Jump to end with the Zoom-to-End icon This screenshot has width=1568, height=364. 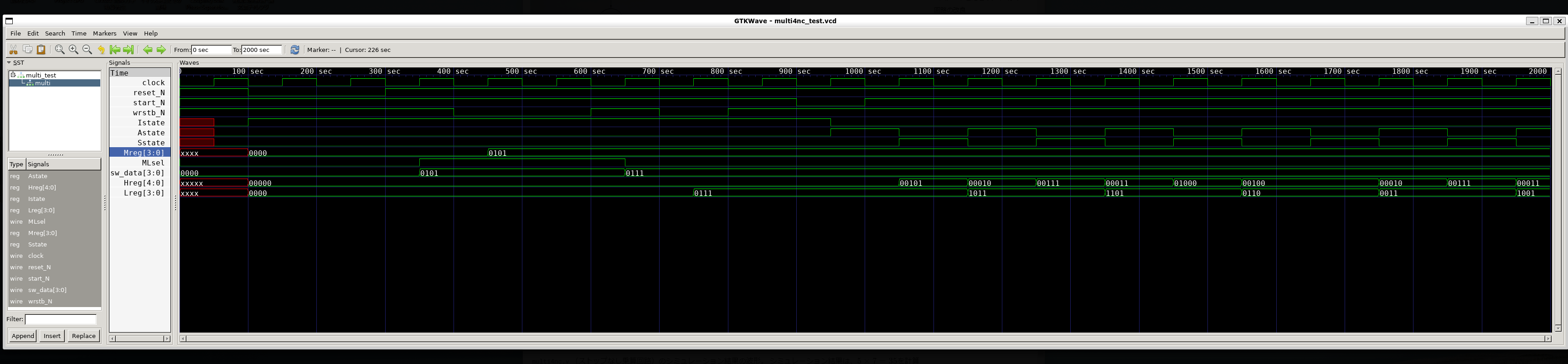129,49
